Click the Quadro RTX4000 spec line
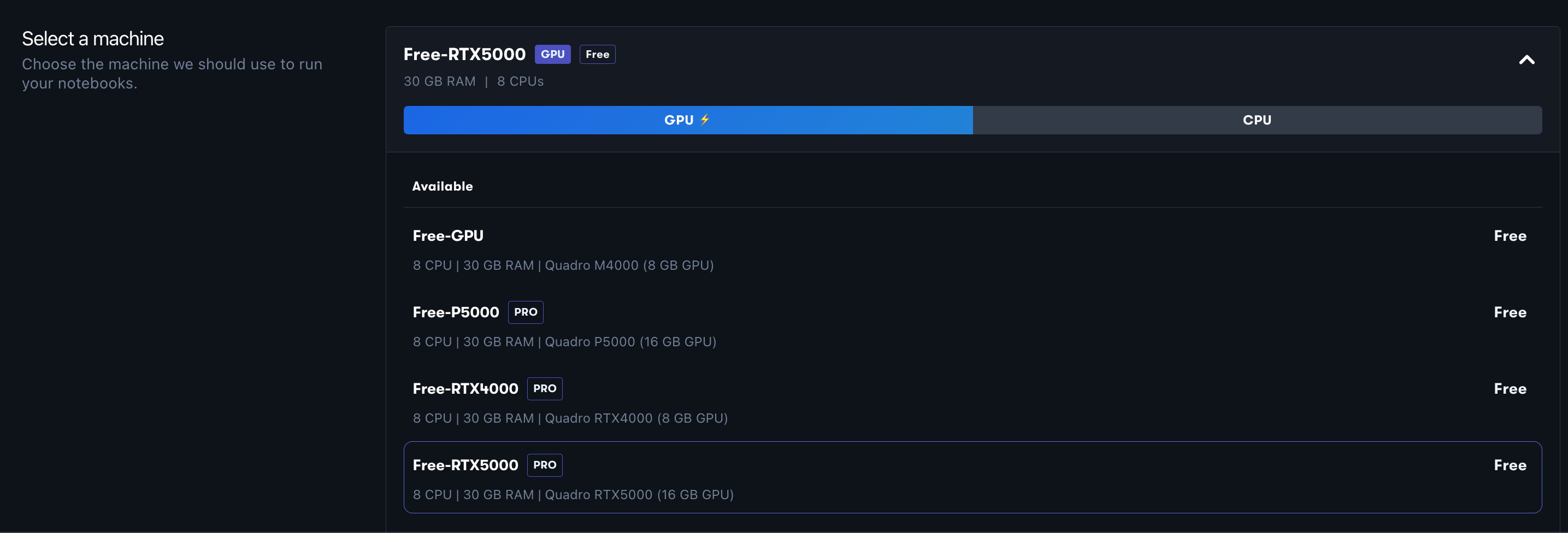Screen dimensions: 1568x533 [570, 418]
